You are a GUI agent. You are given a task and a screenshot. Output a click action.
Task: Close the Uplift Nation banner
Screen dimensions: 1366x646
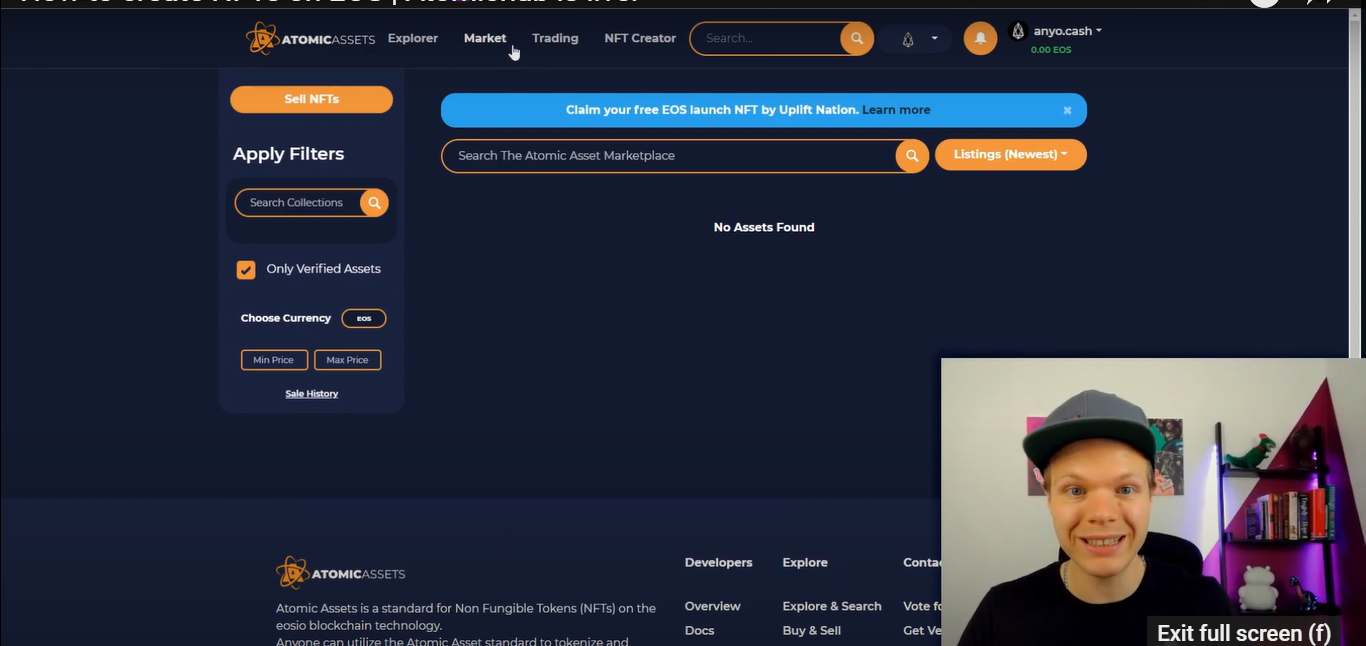point(1067,110)
